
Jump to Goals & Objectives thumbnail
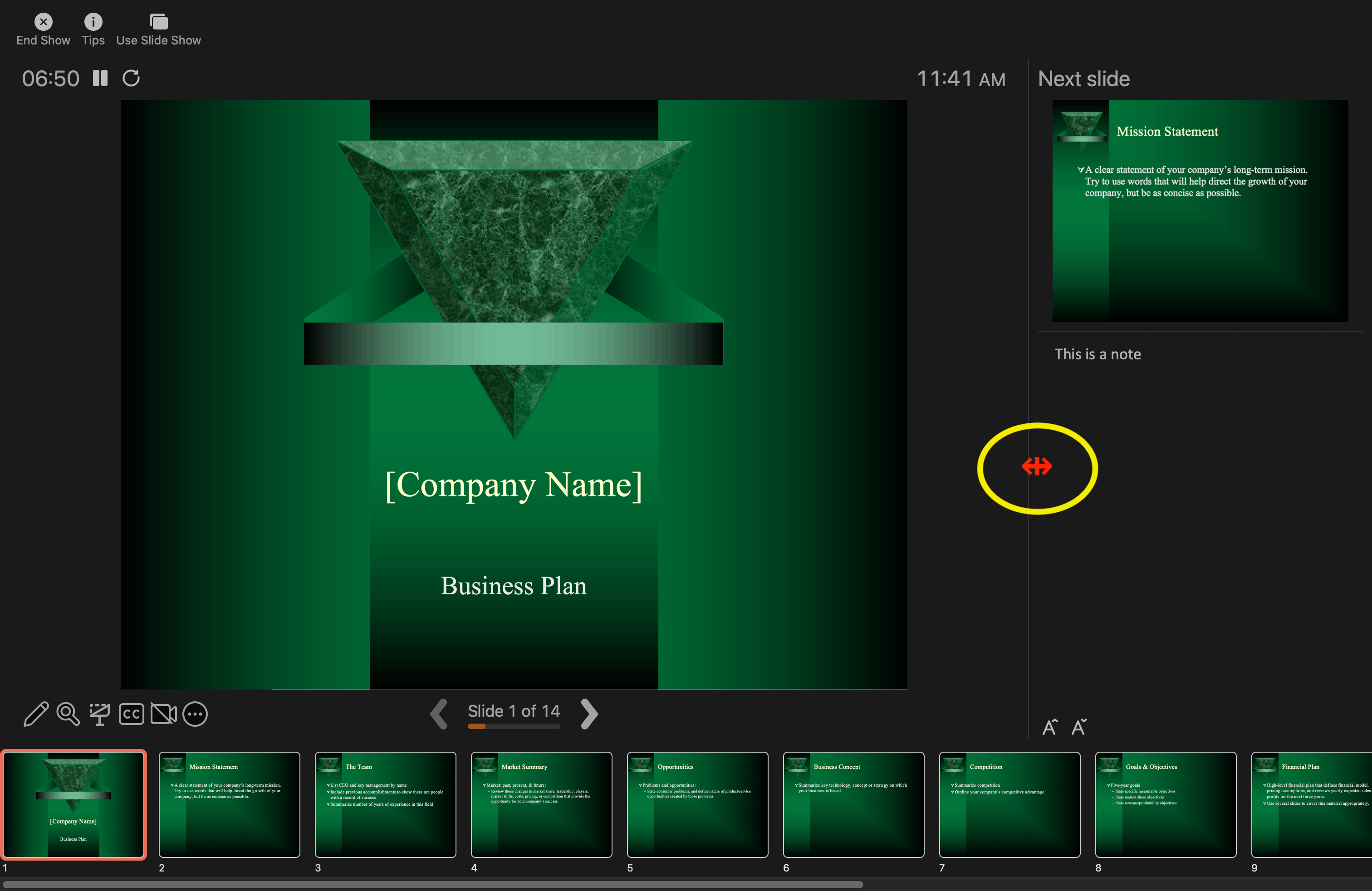pos(1166,804)
